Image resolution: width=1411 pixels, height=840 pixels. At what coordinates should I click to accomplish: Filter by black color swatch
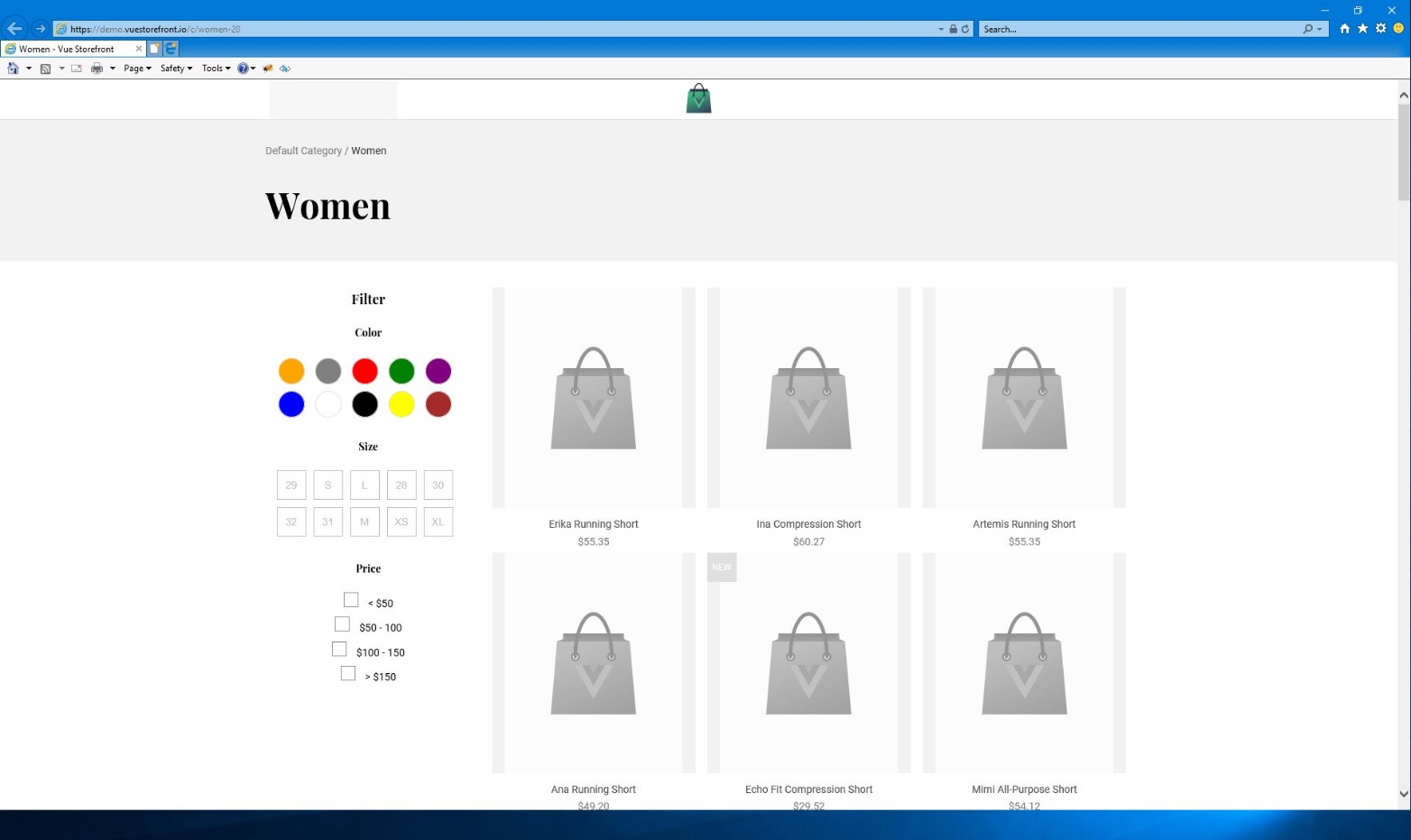tap(364, 404)
